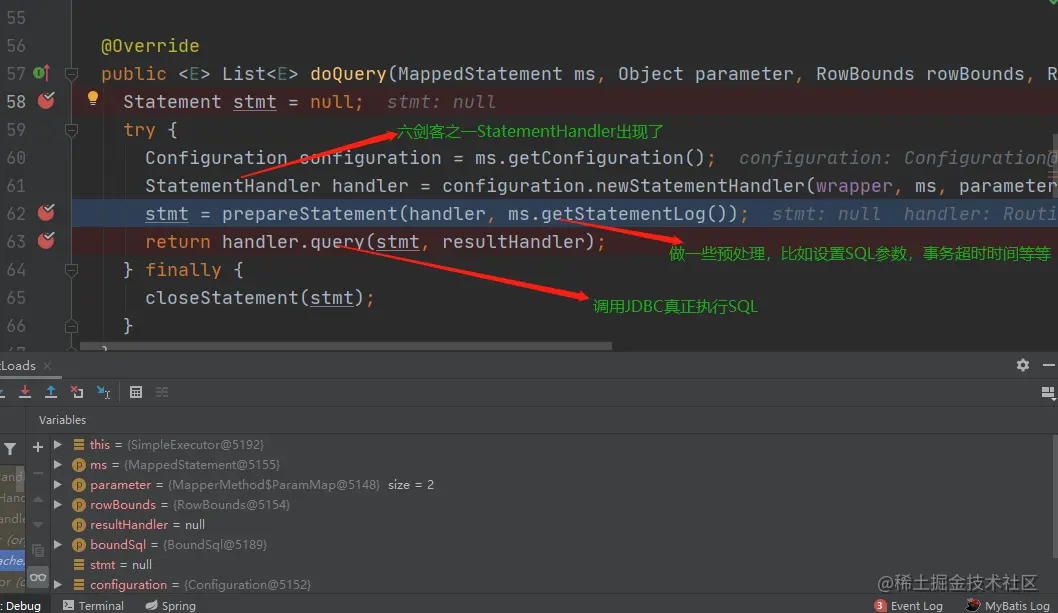Expand the 'rowBounds' variable node
1058x613 pixels.
tap(58, 504)
